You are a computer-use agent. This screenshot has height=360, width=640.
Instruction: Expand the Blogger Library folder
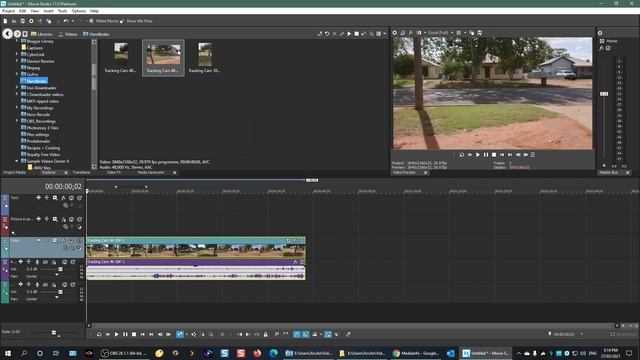click(17, 41)
